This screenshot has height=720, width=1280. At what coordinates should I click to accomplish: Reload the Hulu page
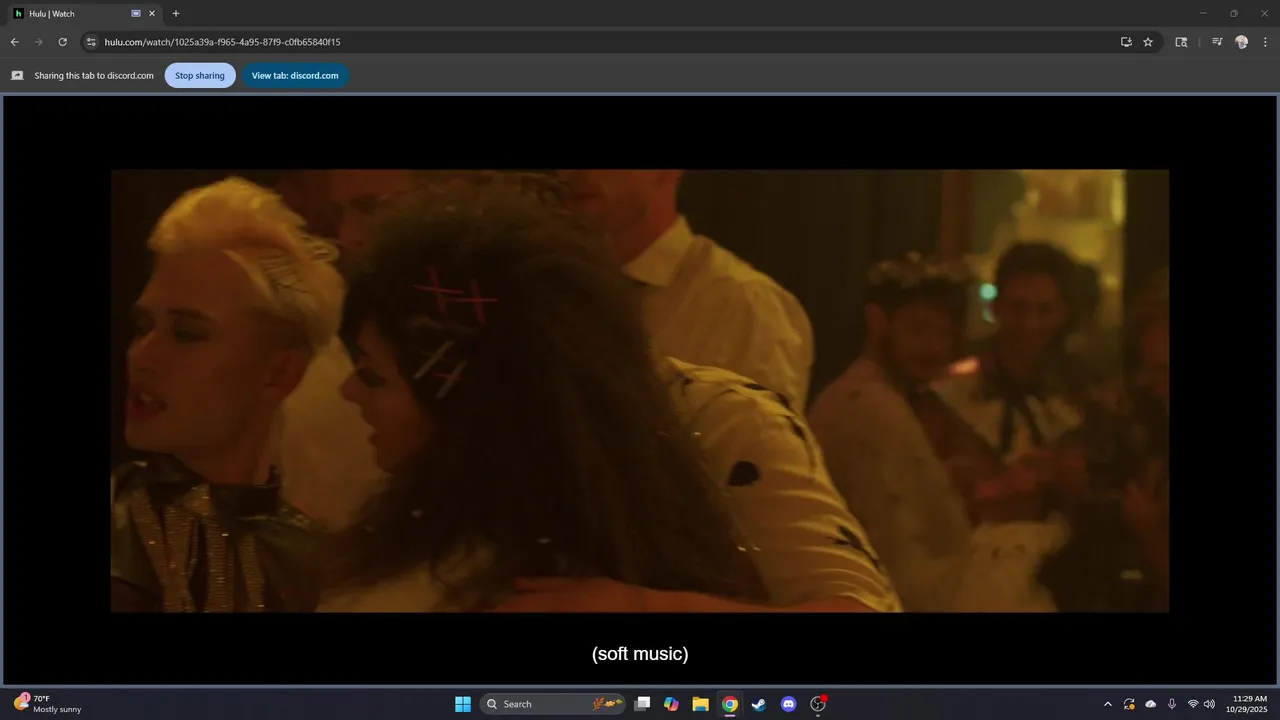coord(62,42)
